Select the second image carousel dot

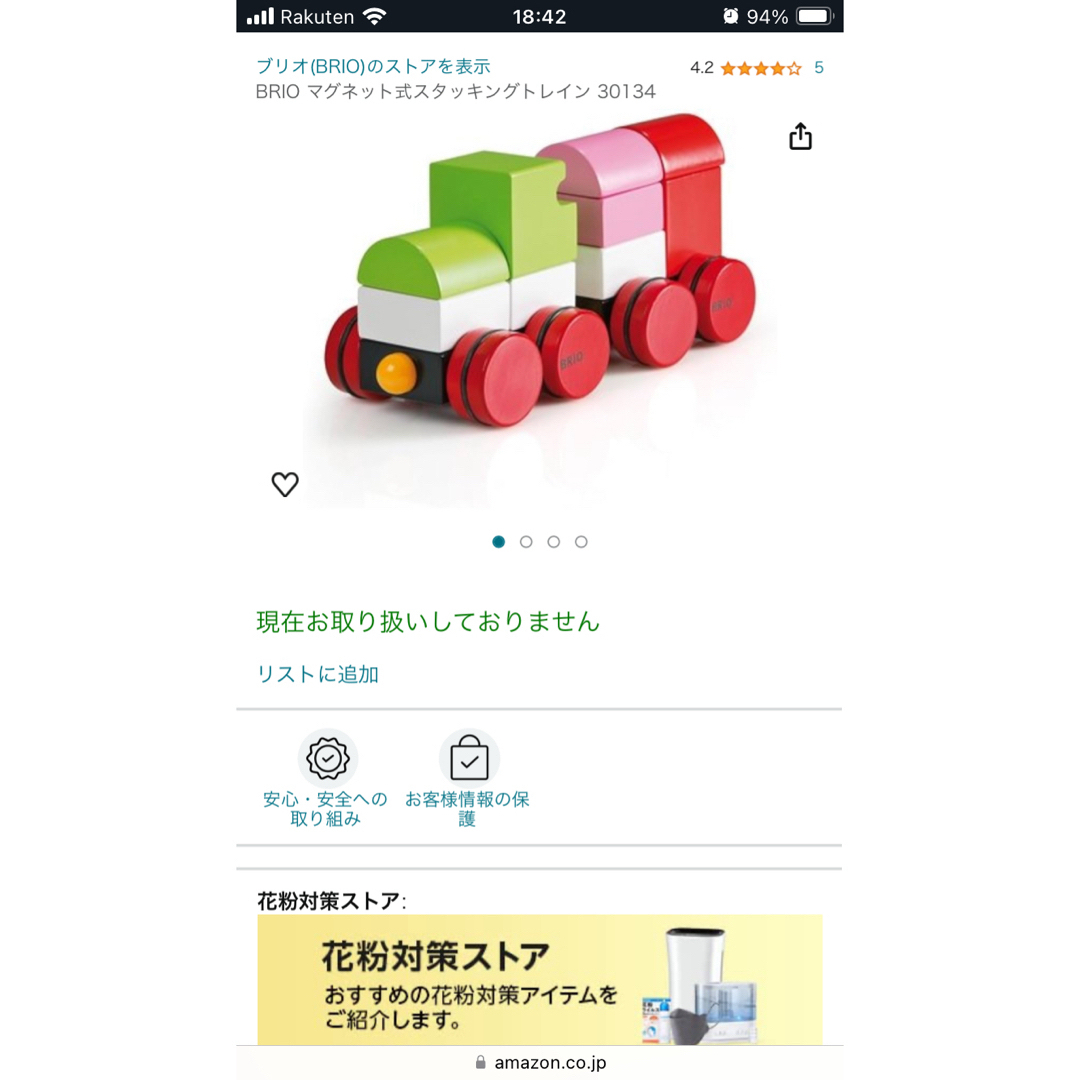click(x=526, y=542)
